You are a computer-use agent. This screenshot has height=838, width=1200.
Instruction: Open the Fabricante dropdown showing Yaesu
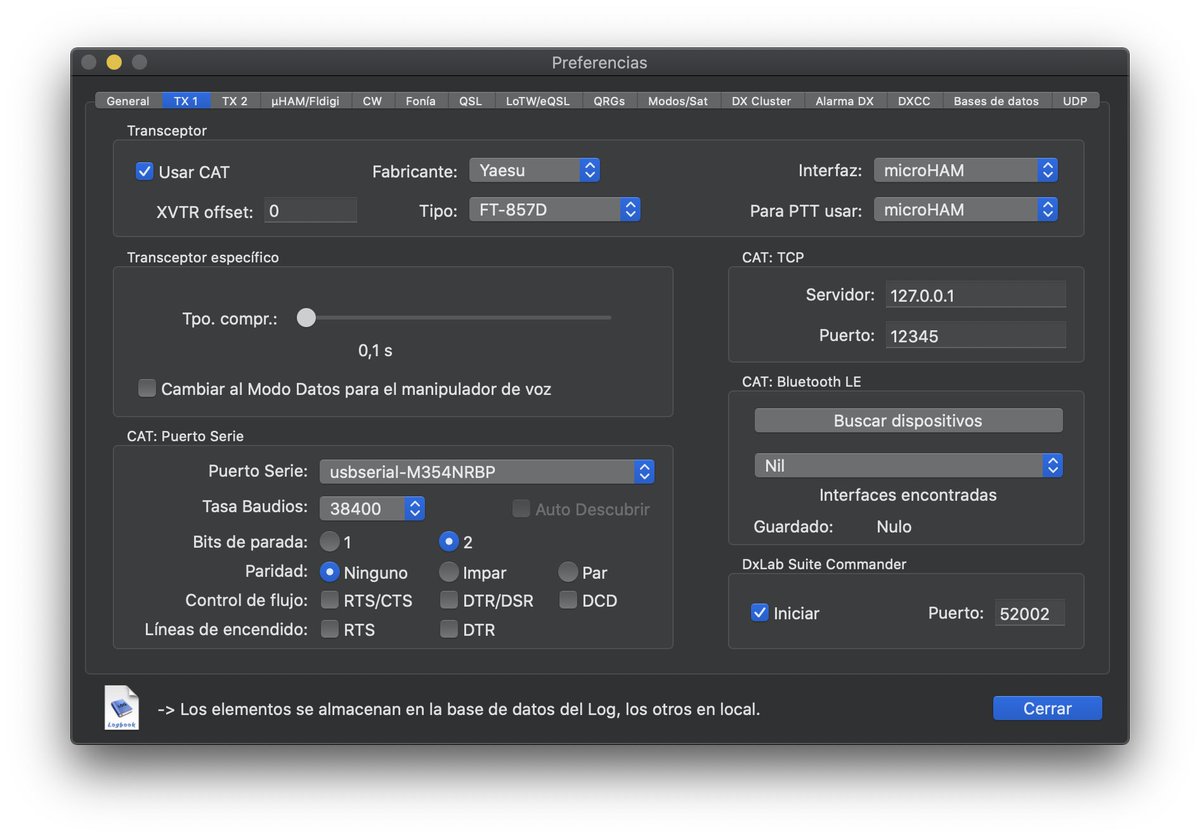(x=534, y=170)
